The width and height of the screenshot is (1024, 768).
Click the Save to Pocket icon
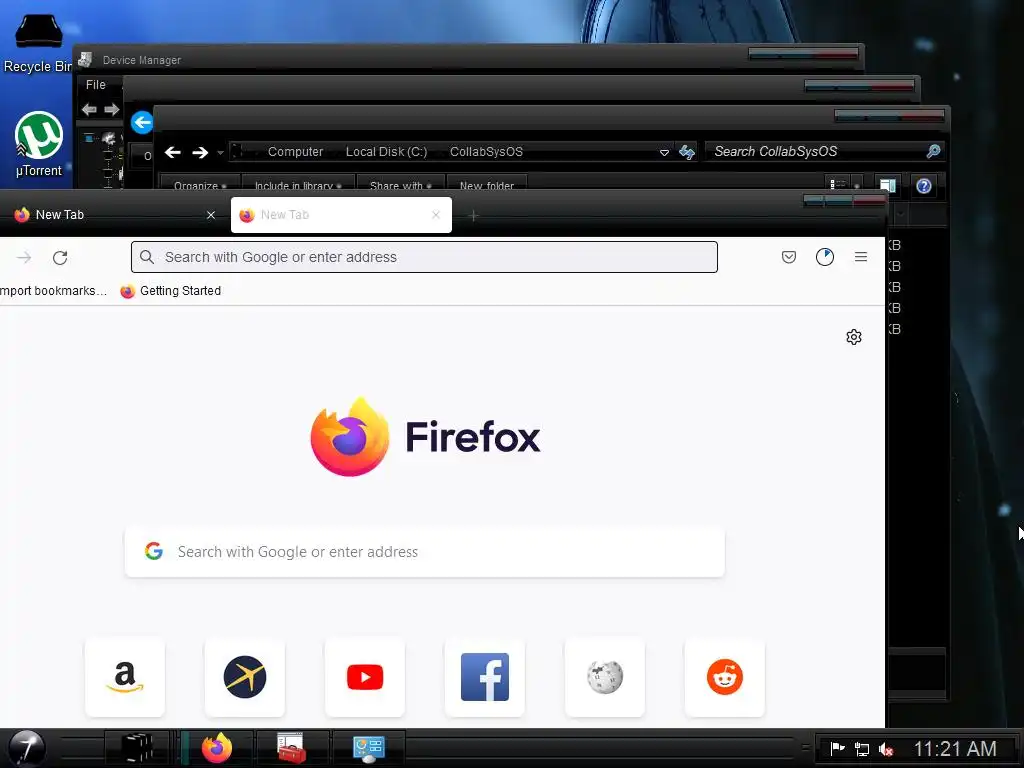789,257
